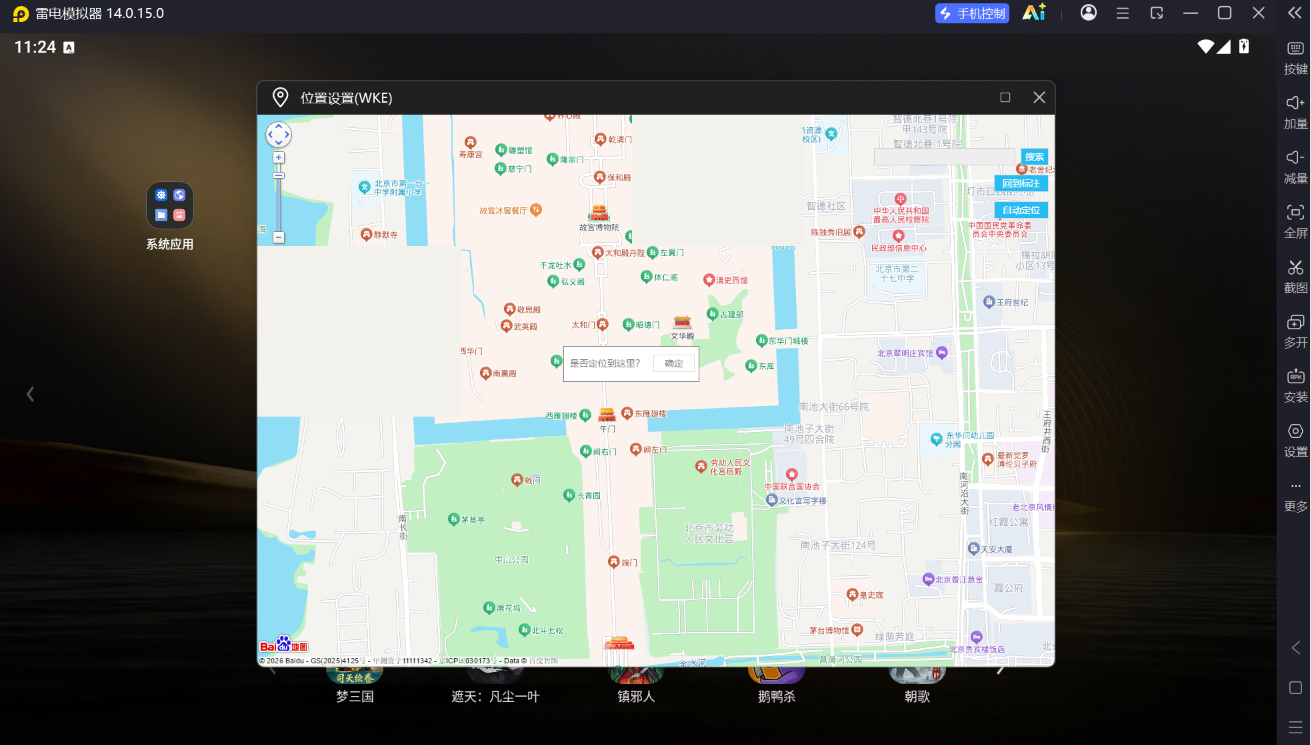Click the map zoom slider track
This screenshot has width=1311, height=745.
[x=279, y=197]
